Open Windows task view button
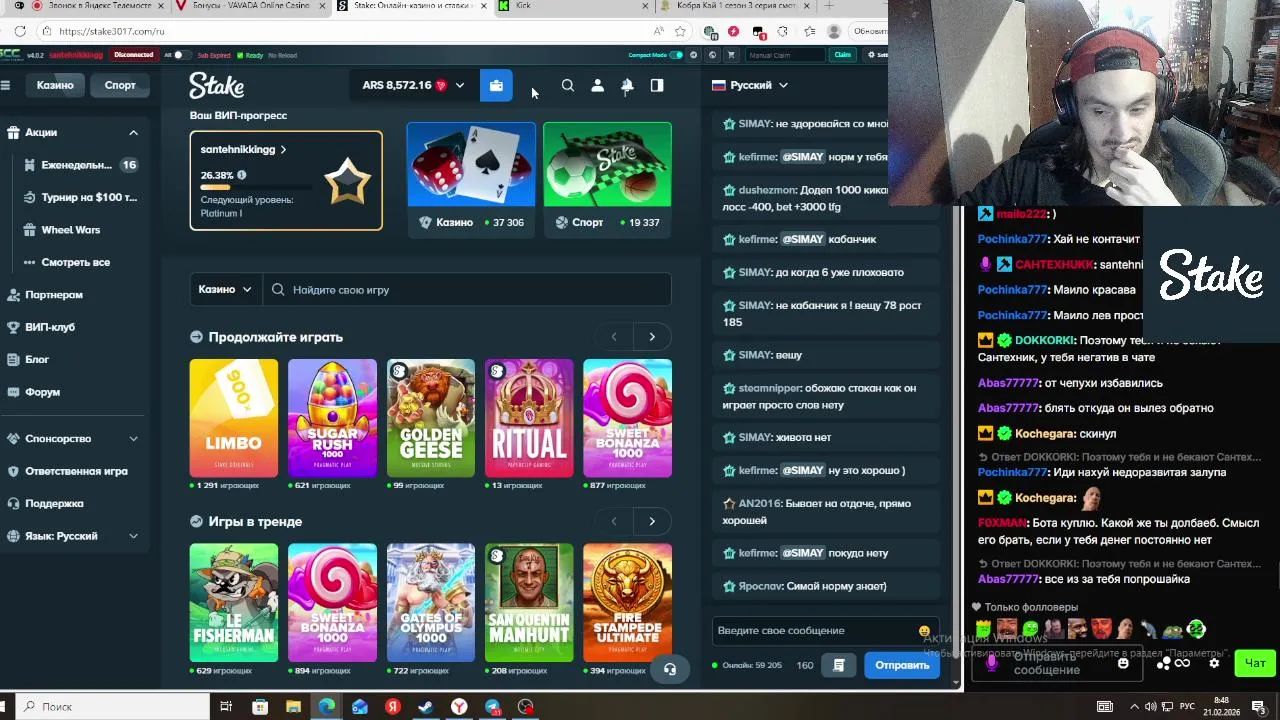The height and width of the screenshot is (720, 1280). click(226, 707)
